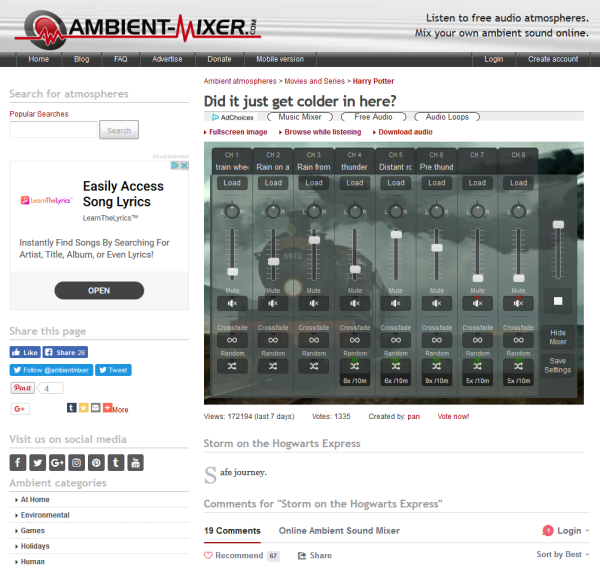Open the Sort by Best dropdown
The width and height of the screenshot is (600, 566).
coord(562,554)
